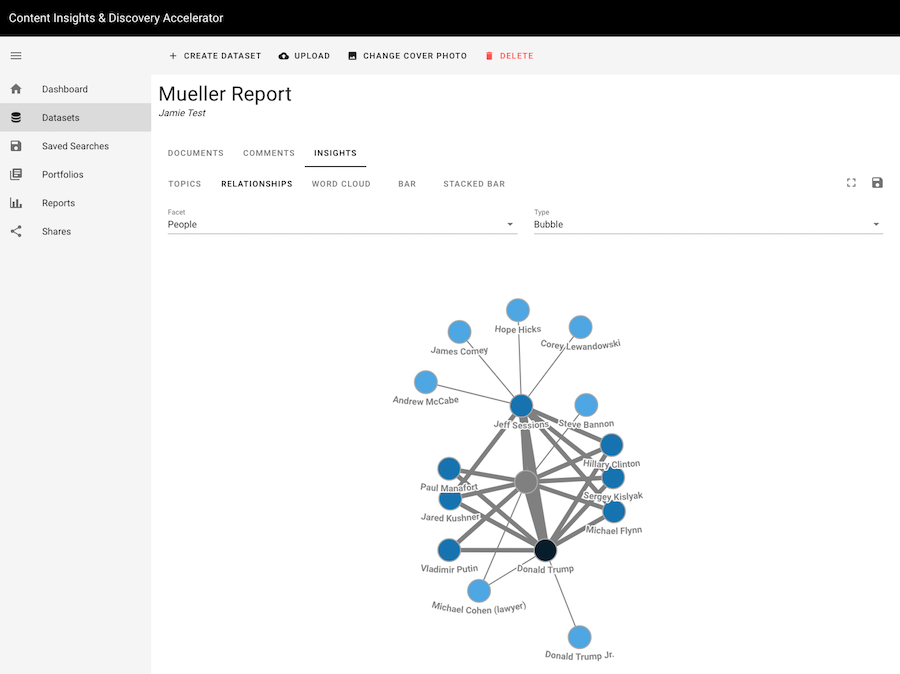
Task: Click the Reports bar chart icon
Action: click(x=16, y=203)
